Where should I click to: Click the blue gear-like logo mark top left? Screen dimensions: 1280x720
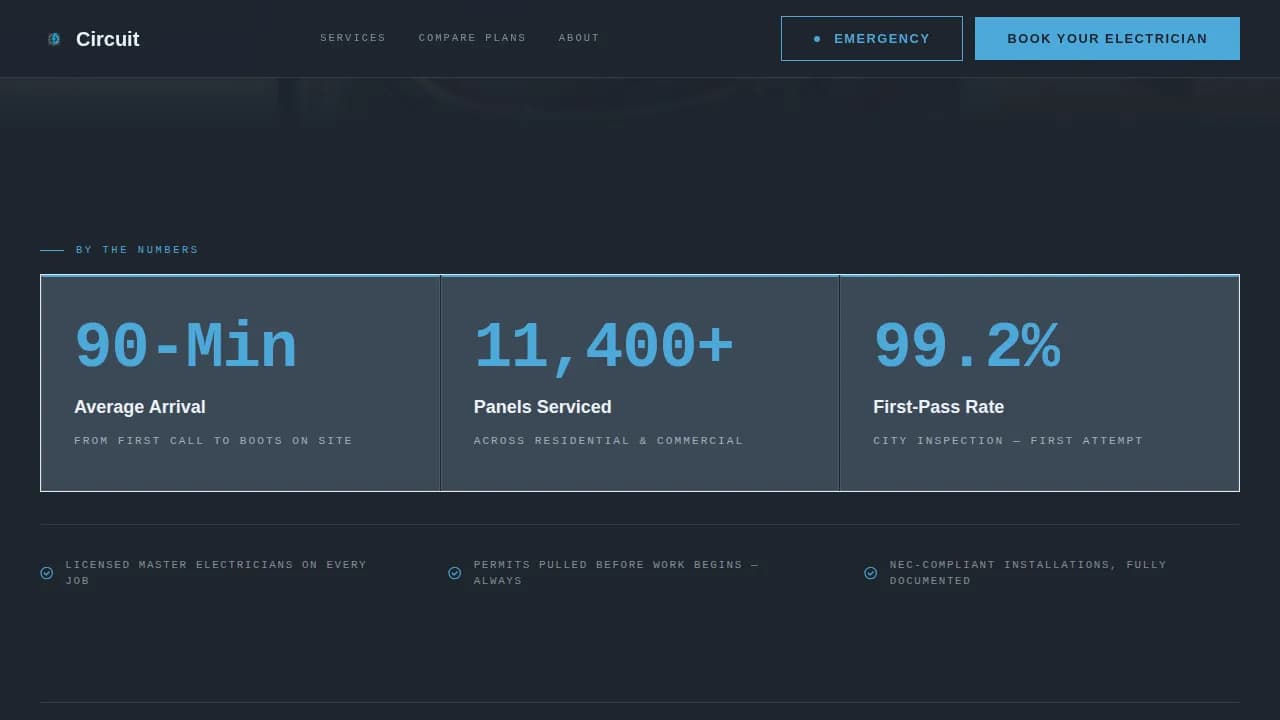pos(54,39)
